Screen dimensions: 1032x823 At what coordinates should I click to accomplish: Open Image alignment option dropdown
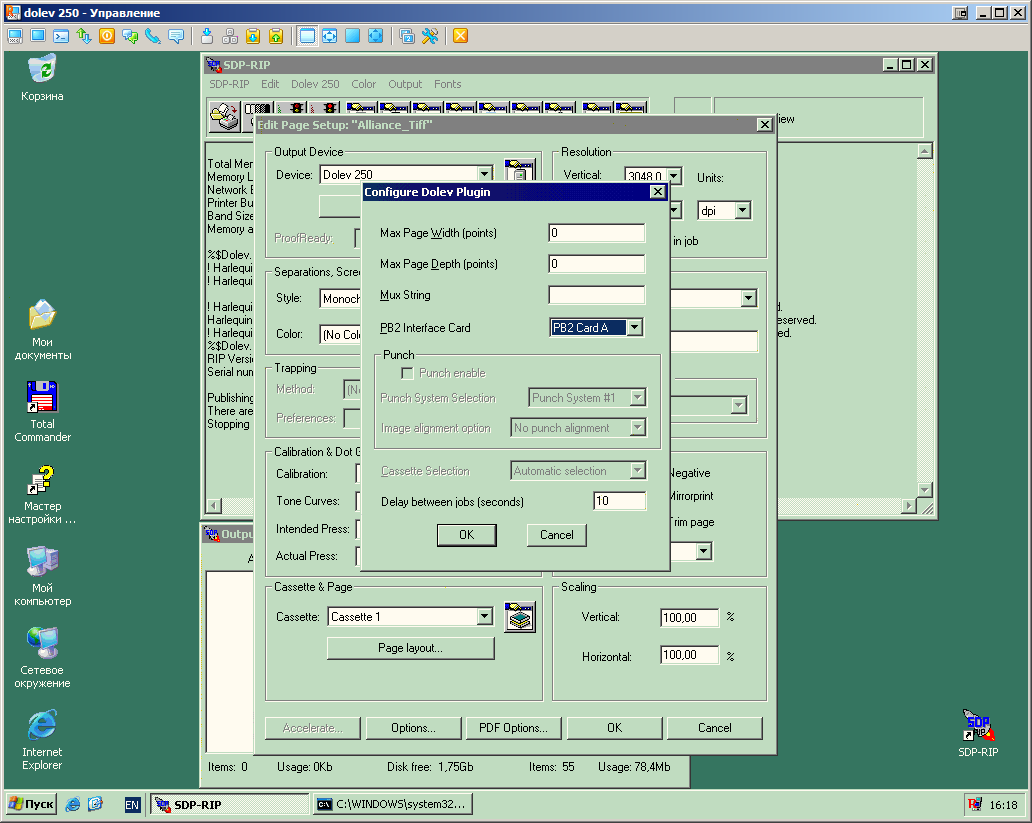point(637,428)
